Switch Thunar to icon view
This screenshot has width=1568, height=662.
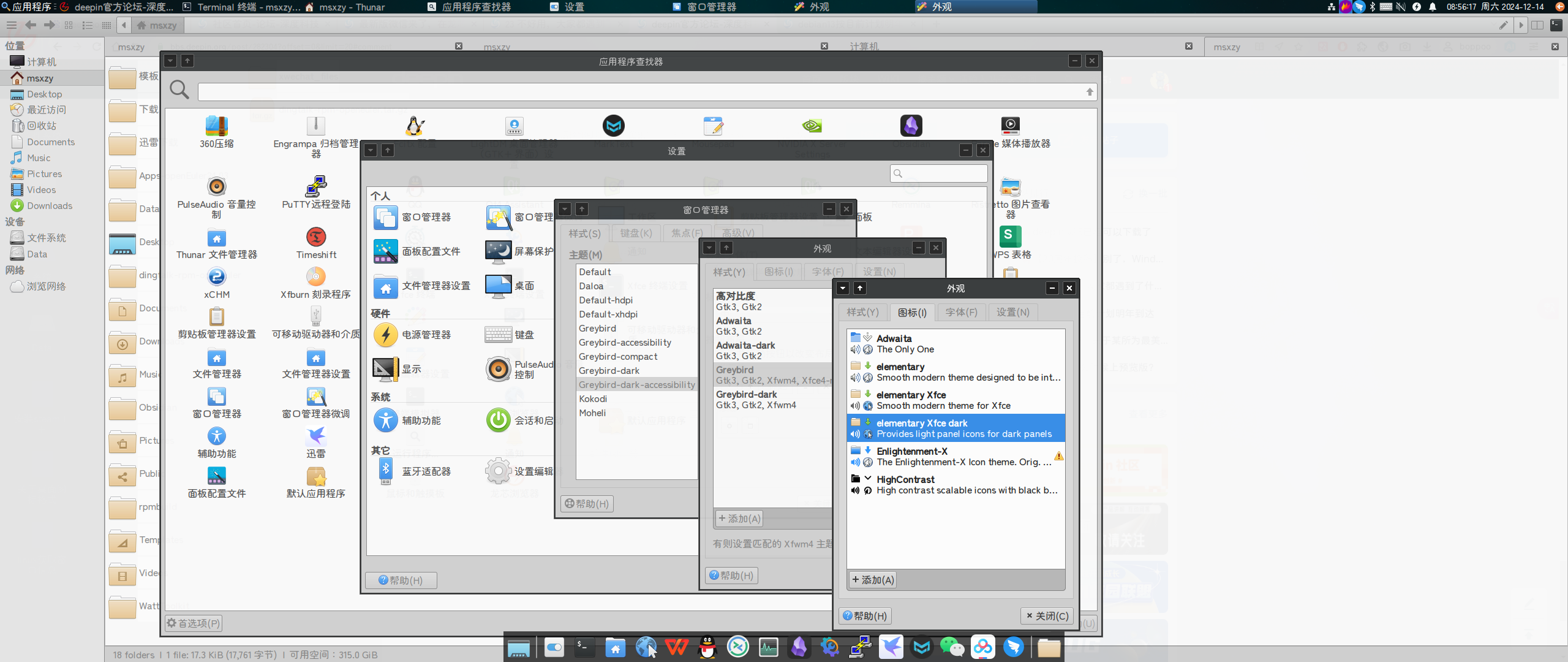(x=69, y=25)
